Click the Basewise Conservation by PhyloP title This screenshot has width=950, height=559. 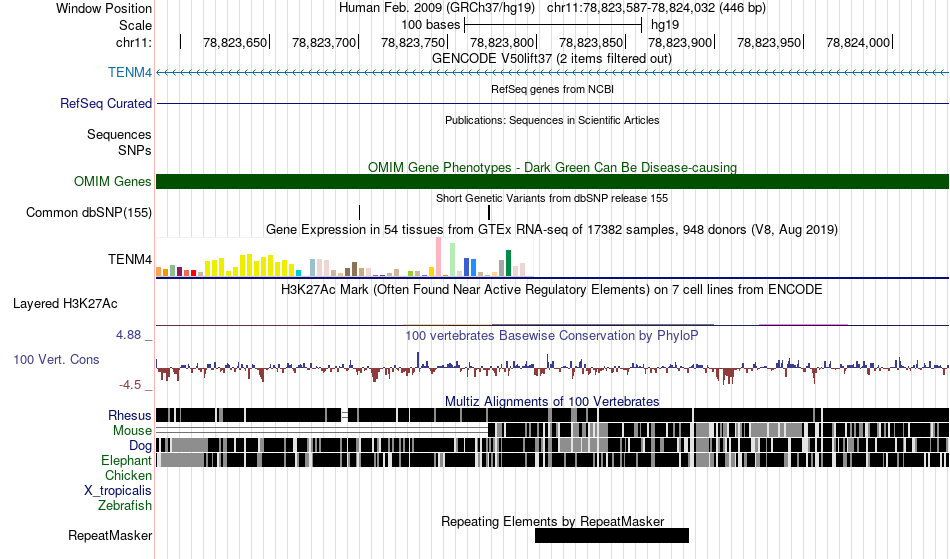coord(552,336)
